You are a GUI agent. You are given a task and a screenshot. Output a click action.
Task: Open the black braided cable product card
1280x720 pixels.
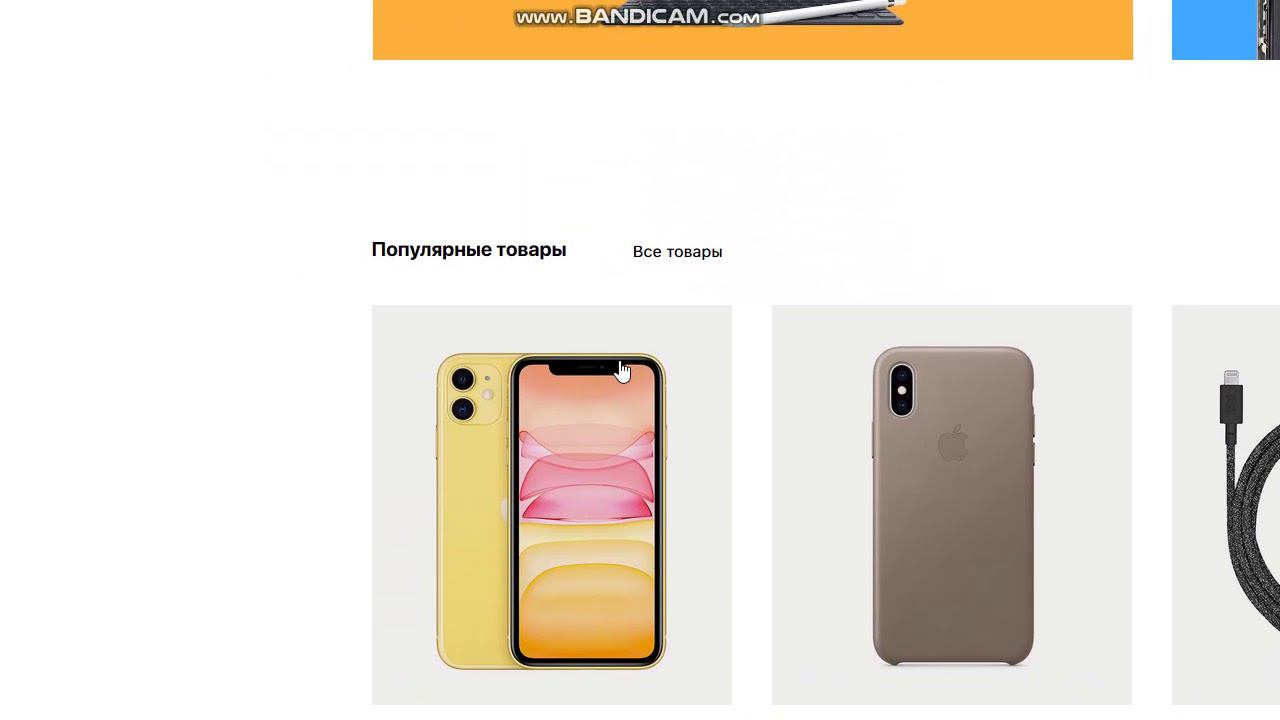point(1226,505)
